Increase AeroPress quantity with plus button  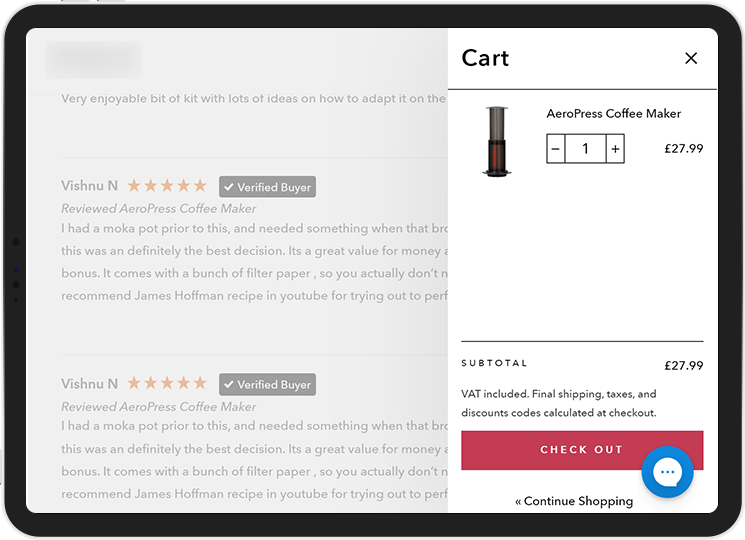[615, 149]
